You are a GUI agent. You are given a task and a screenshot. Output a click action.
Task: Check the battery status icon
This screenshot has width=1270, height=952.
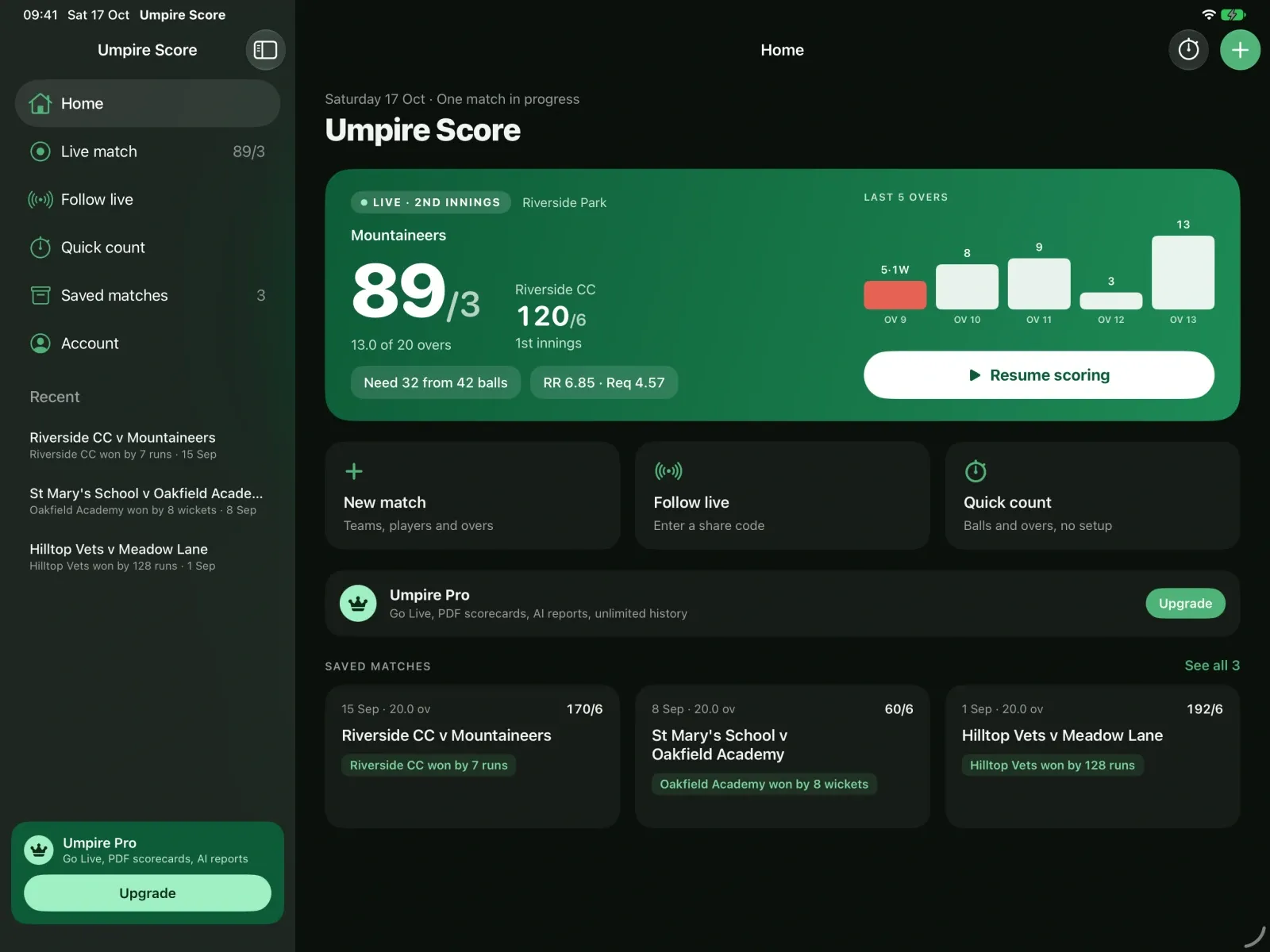tap(1233, 14)
